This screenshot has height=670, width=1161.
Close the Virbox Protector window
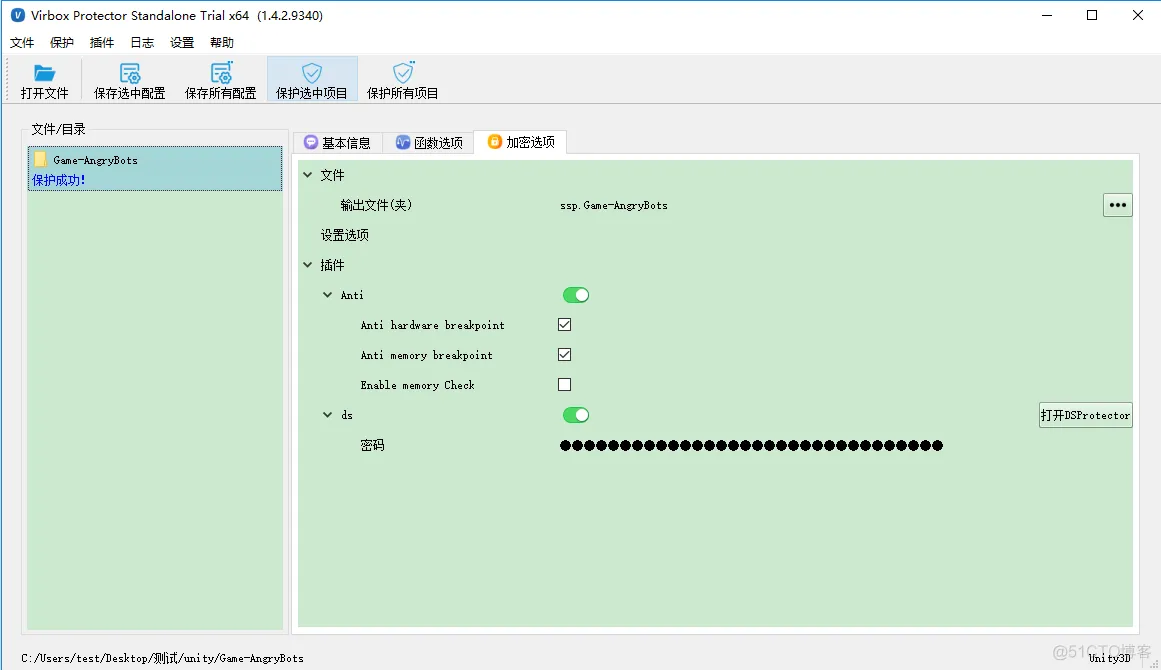pyautogui.click(x=1138, y=16)
